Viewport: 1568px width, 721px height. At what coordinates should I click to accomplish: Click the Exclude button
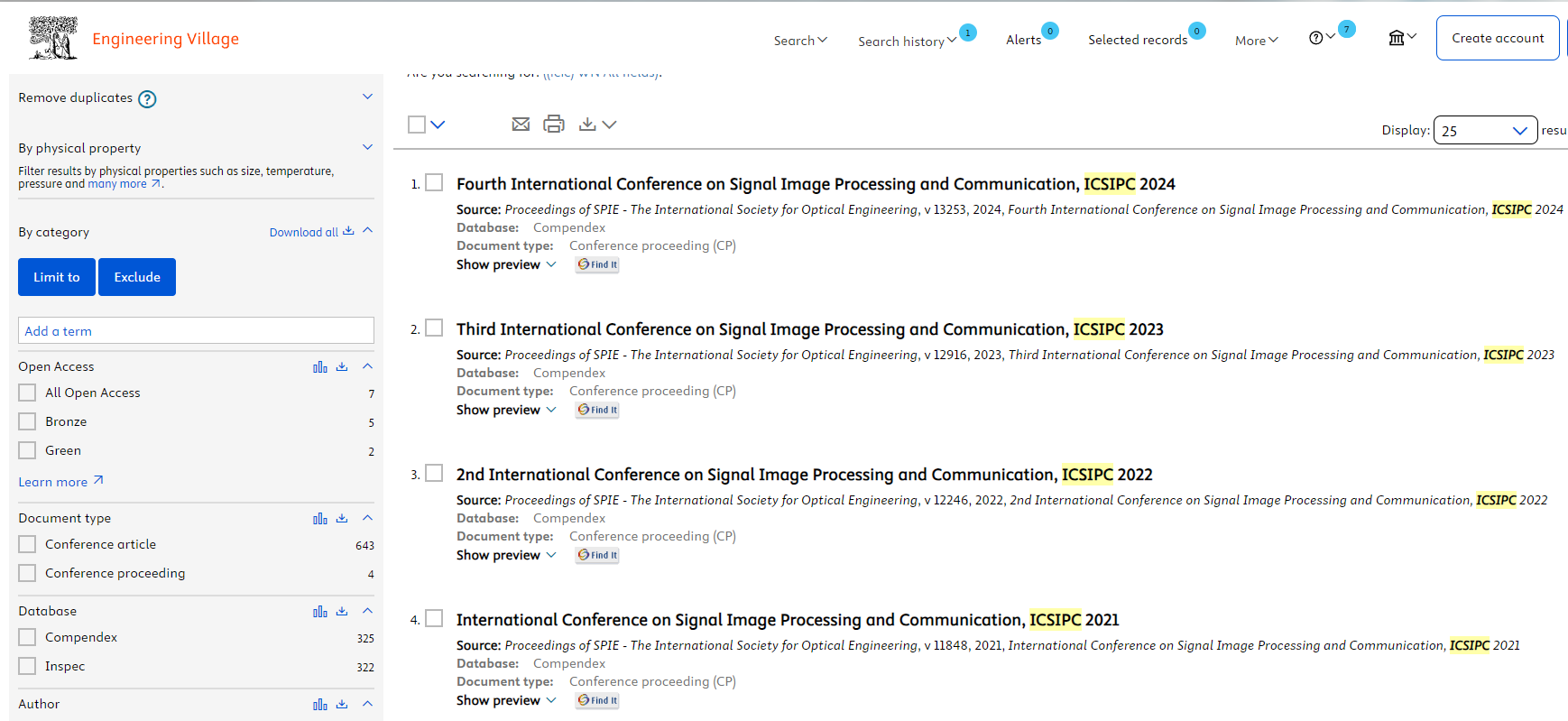(137, 277)
